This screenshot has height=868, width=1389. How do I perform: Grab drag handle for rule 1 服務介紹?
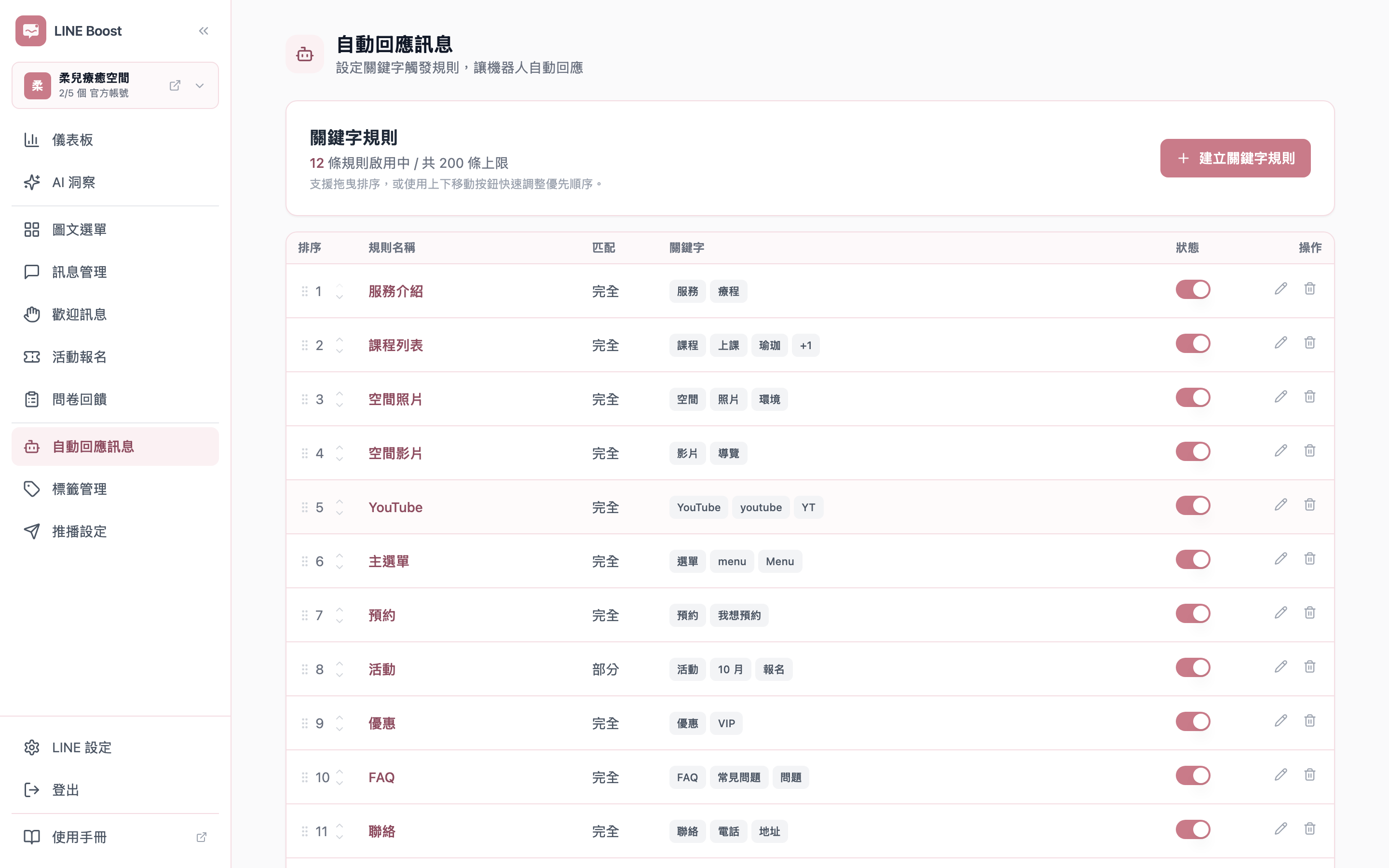(305, 292)
